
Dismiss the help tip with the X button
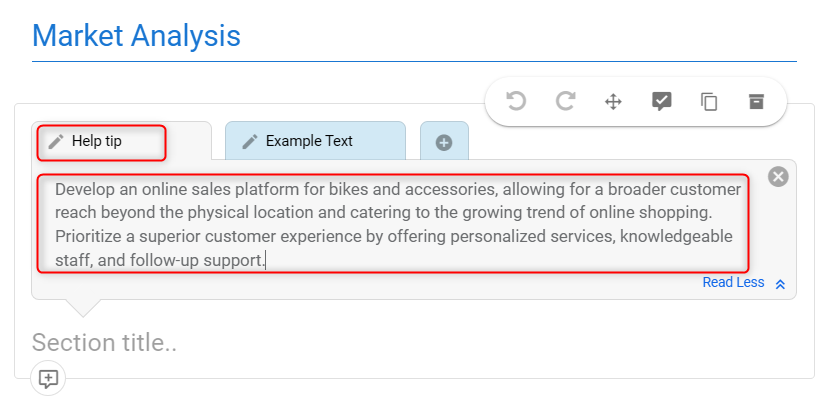coord(778,176)
